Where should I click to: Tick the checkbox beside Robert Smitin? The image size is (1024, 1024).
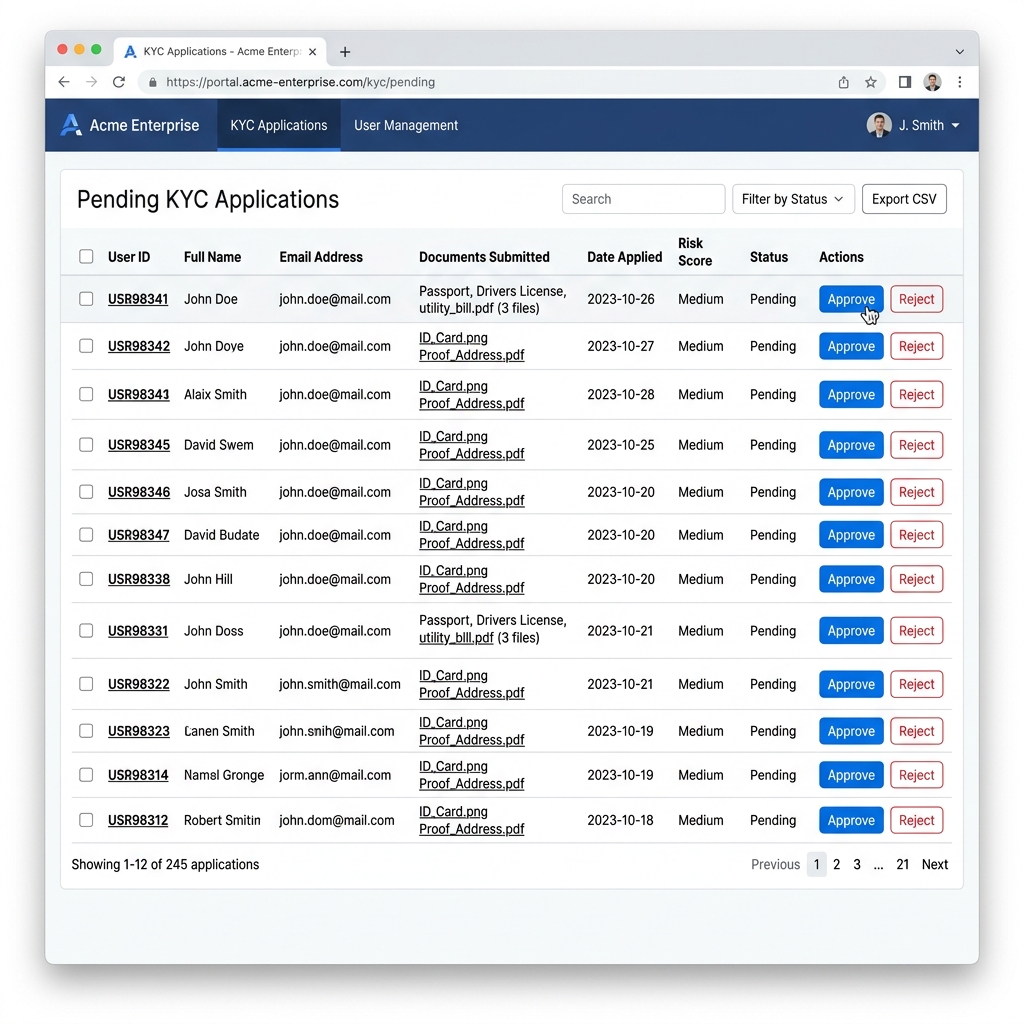86,820
